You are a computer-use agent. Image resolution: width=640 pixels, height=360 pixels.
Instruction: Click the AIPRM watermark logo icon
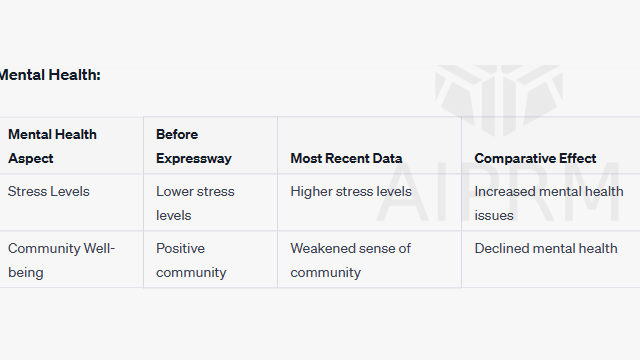click(499, 100)
